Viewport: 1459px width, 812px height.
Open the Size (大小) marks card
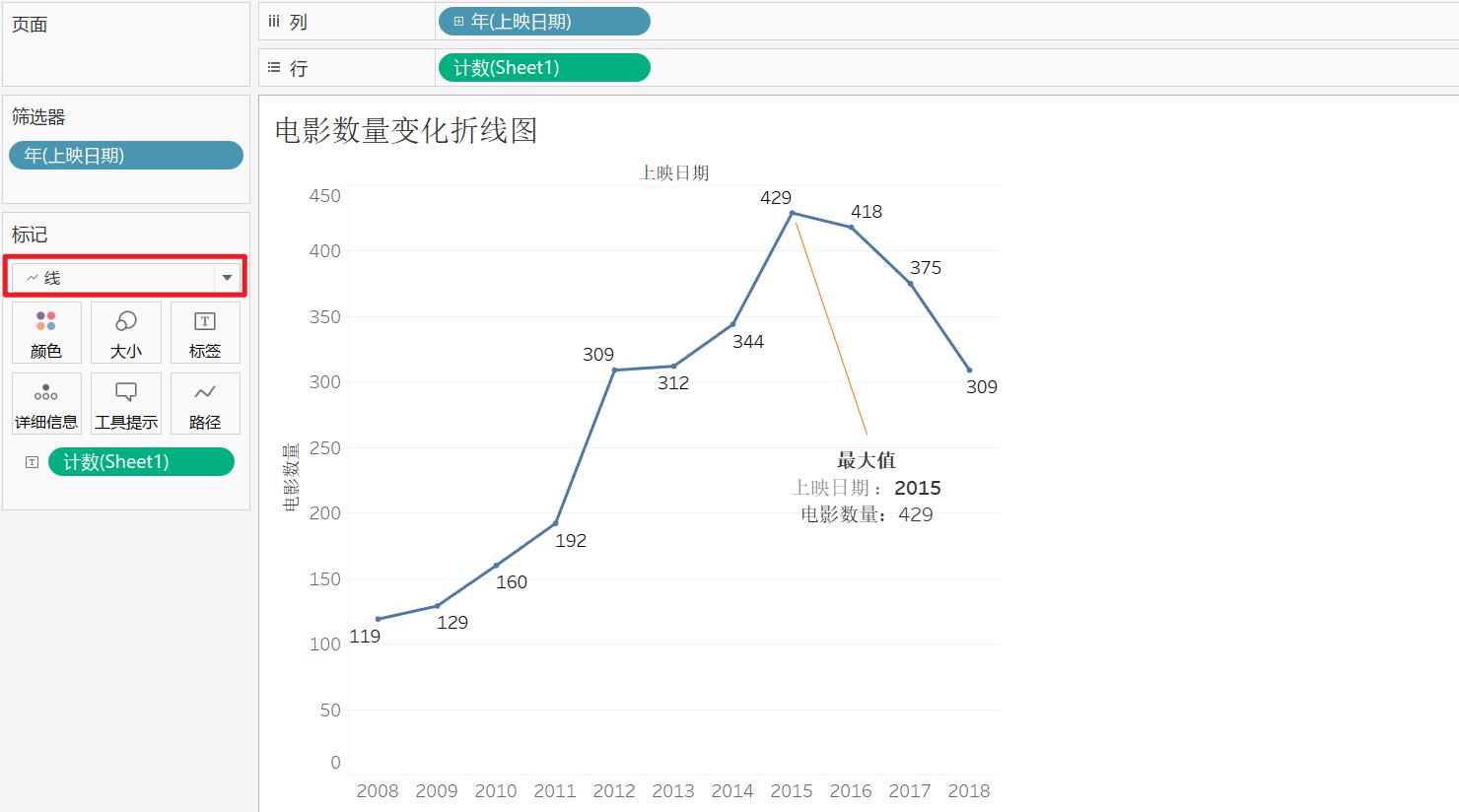click(x=125, y=333)
